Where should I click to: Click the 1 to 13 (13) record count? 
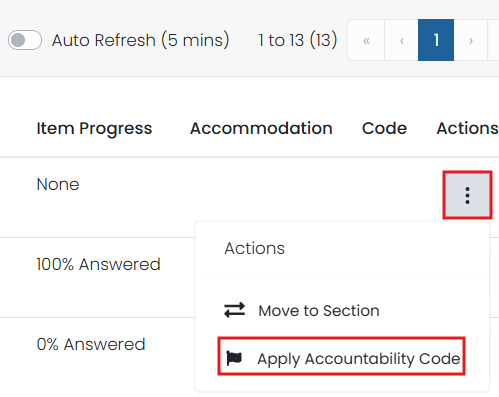[298, 40]
